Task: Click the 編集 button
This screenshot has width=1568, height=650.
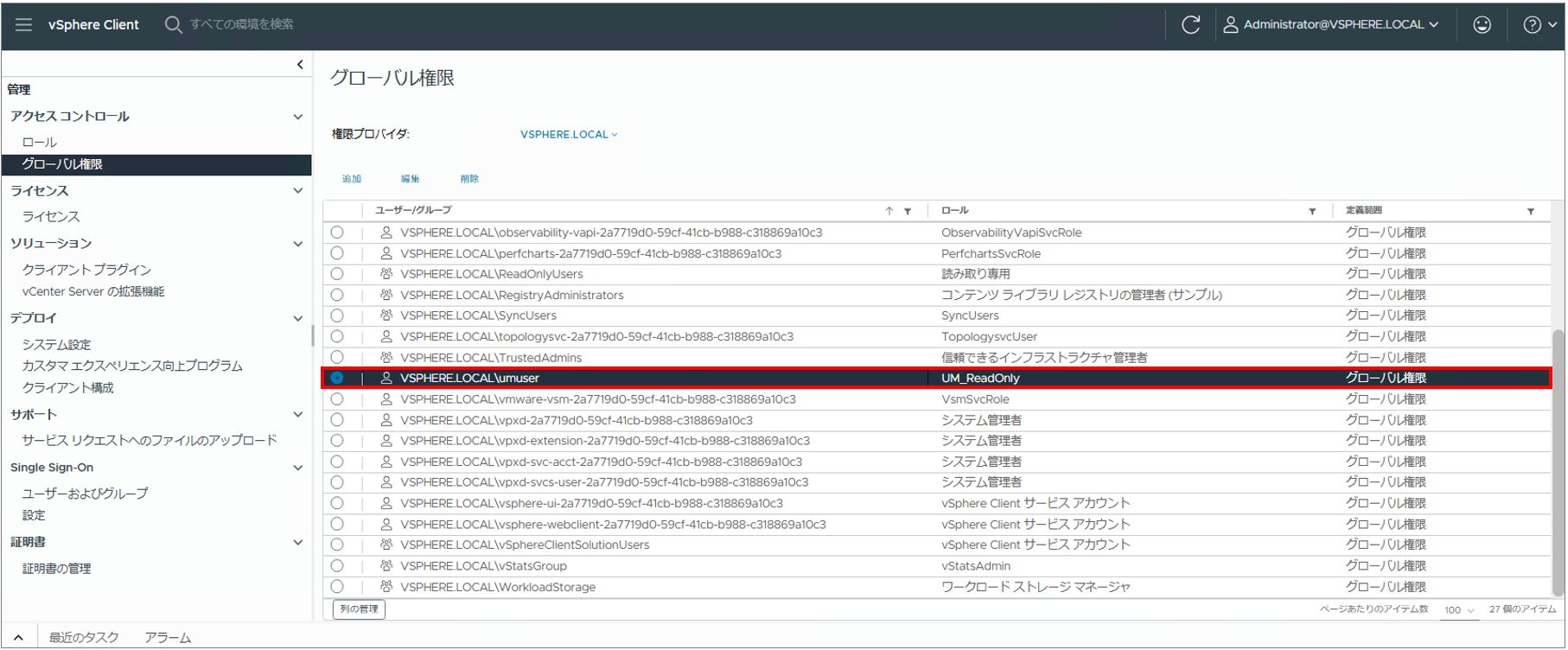Action: pyautogui.click(x=411, y=179)
